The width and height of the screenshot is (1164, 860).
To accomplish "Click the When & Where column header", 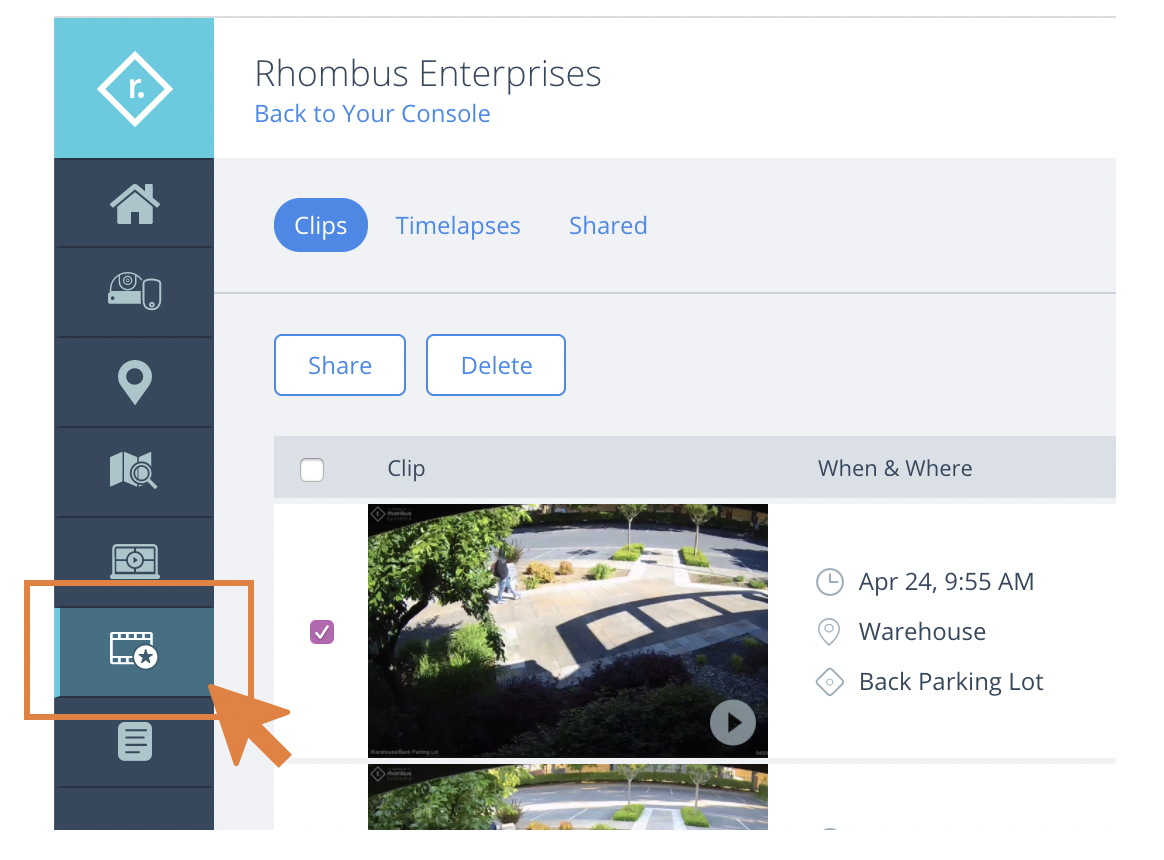I will (x=895, y=469).
